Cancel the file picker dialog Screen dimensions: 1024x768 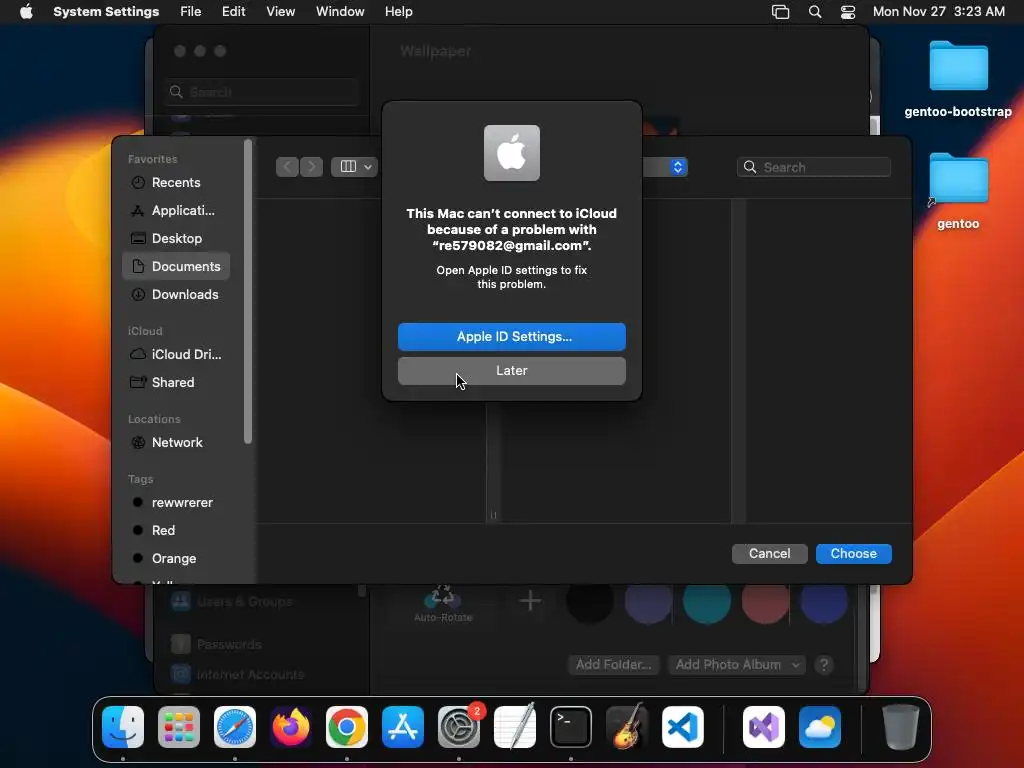coord(769,554)
